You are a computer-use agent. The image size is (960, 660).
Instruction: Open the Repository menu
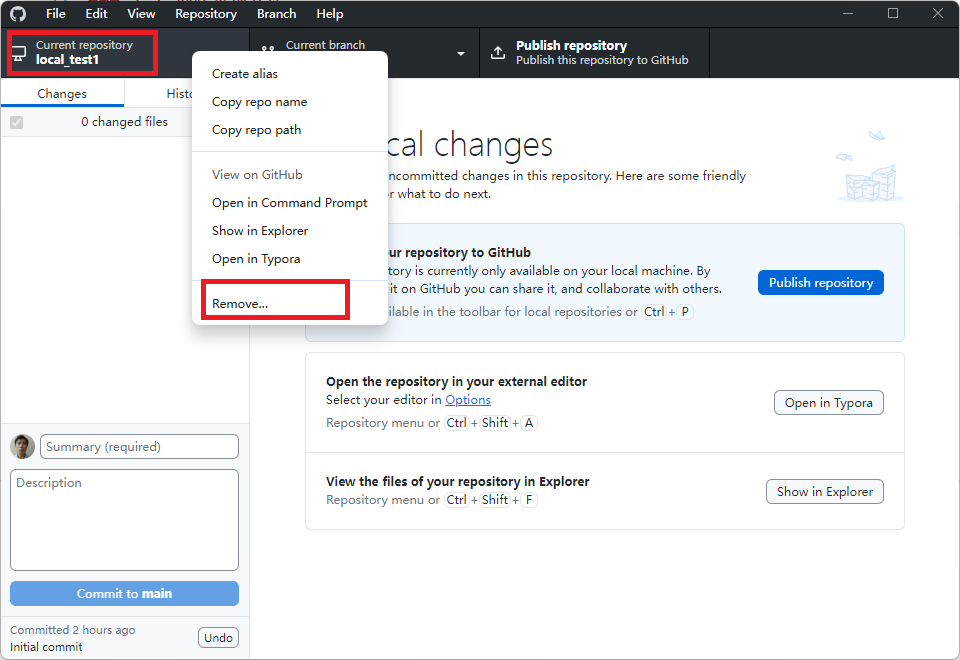tap(206, 14)
